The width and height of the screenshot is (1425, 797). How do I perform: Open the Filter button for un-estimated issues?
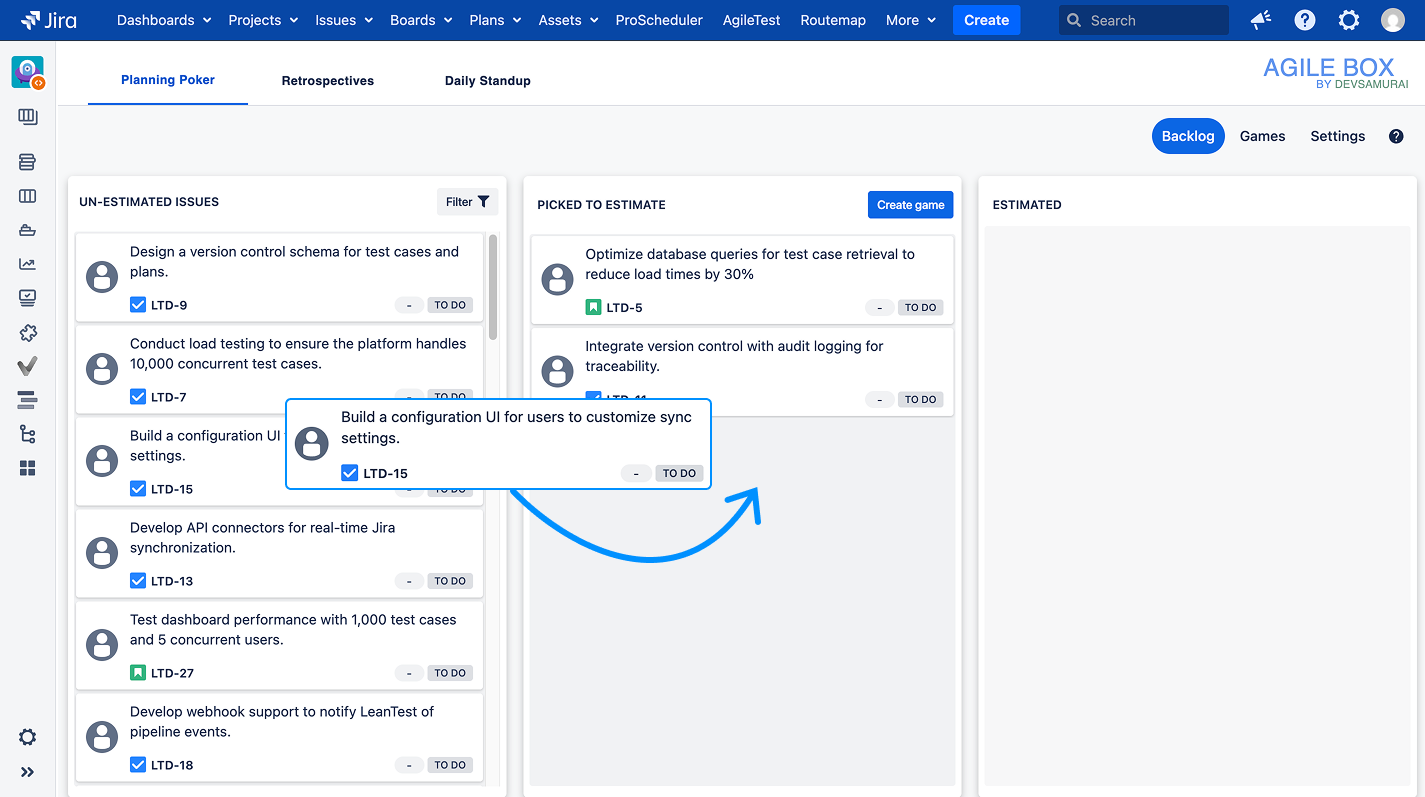(x=467, y=202)
